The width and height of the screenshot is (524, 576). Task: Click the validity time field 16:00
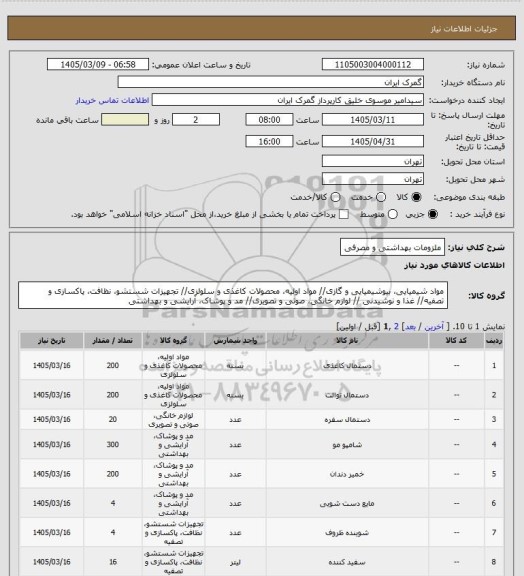coord(269,141)
